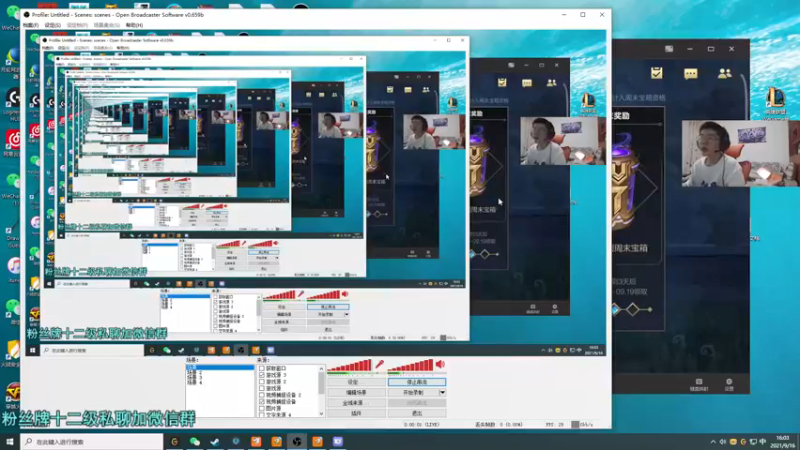Screen dimensions: 800x450
Task: Click the 开始录制 start recording button
Action: (413, 392)
